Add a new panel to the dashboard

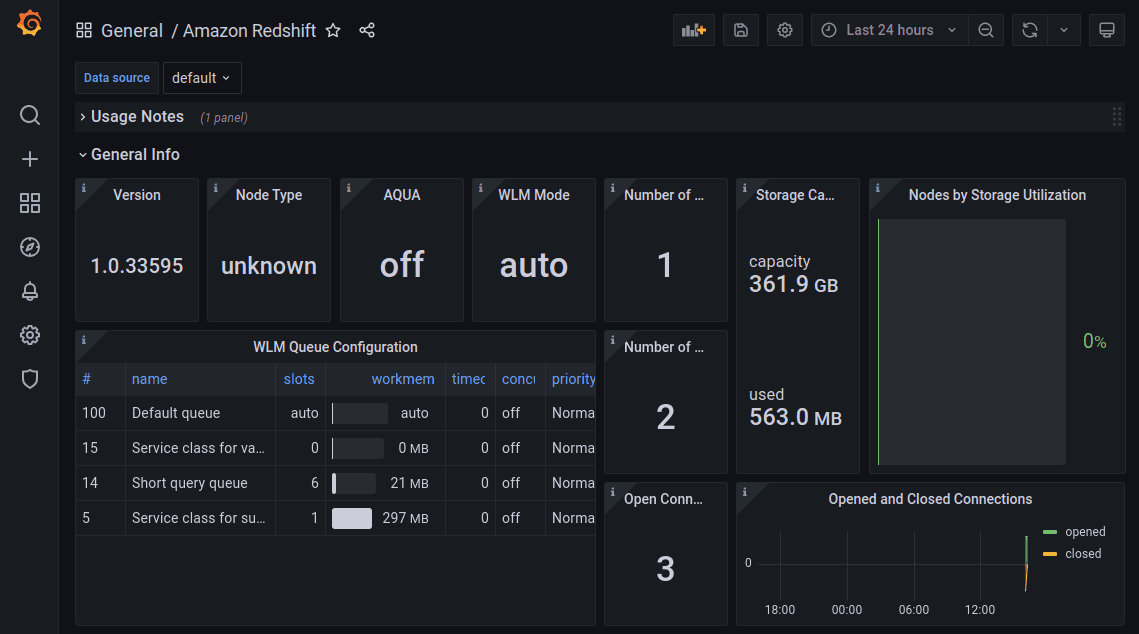693,30
